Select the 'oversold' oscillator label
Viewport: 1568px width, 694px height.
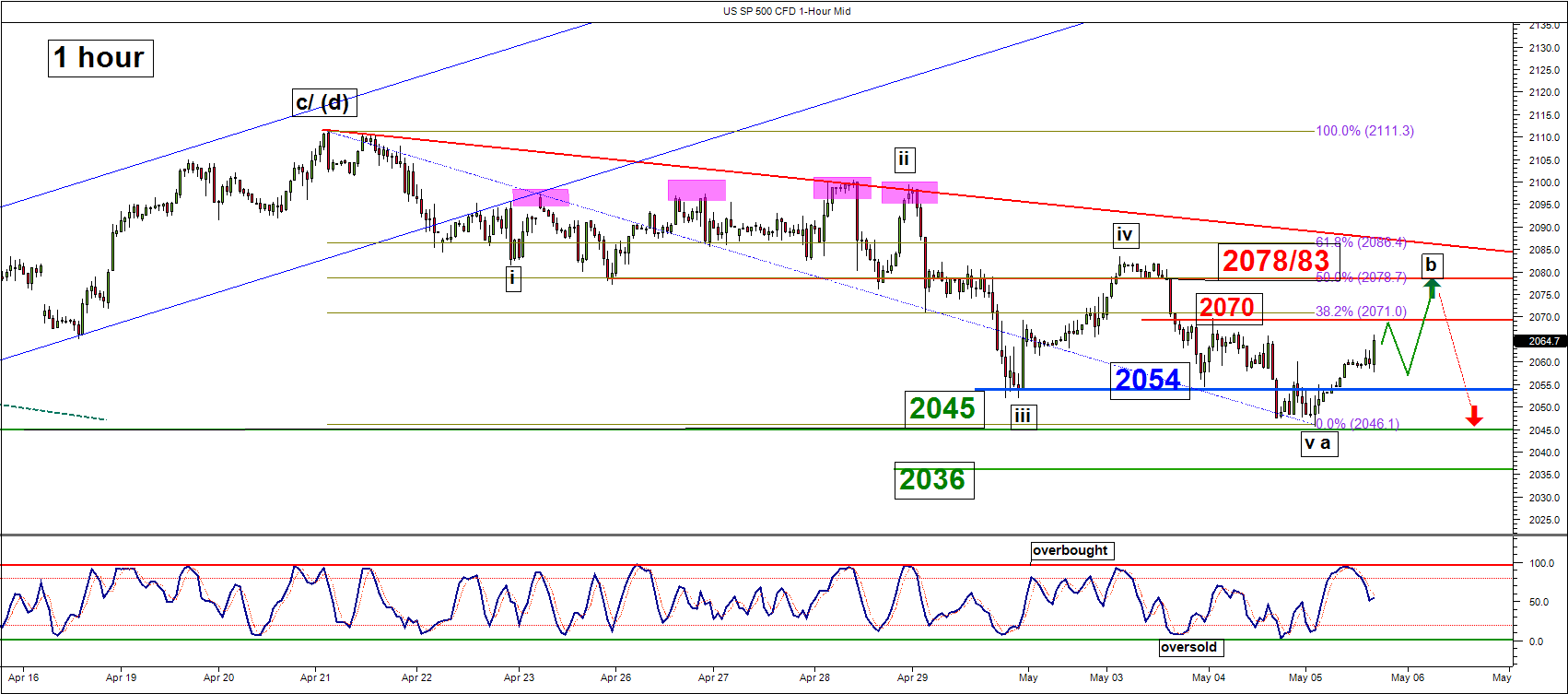coord(1189,647)
